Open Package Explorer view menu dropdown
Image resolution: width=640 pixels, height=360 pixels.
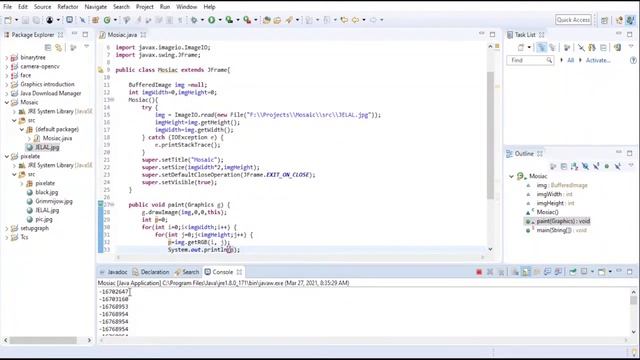click(87, 47)
